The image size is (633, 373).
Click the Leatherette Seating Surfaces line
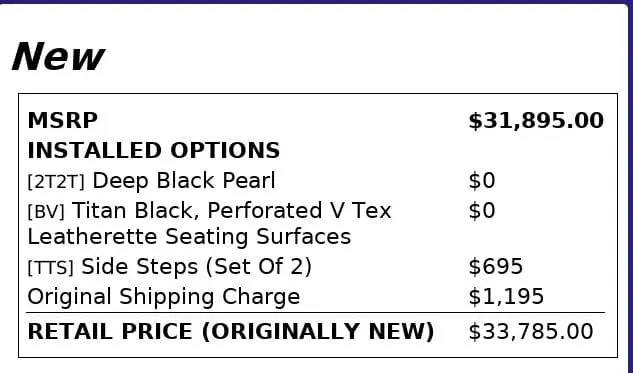(189, 237)
